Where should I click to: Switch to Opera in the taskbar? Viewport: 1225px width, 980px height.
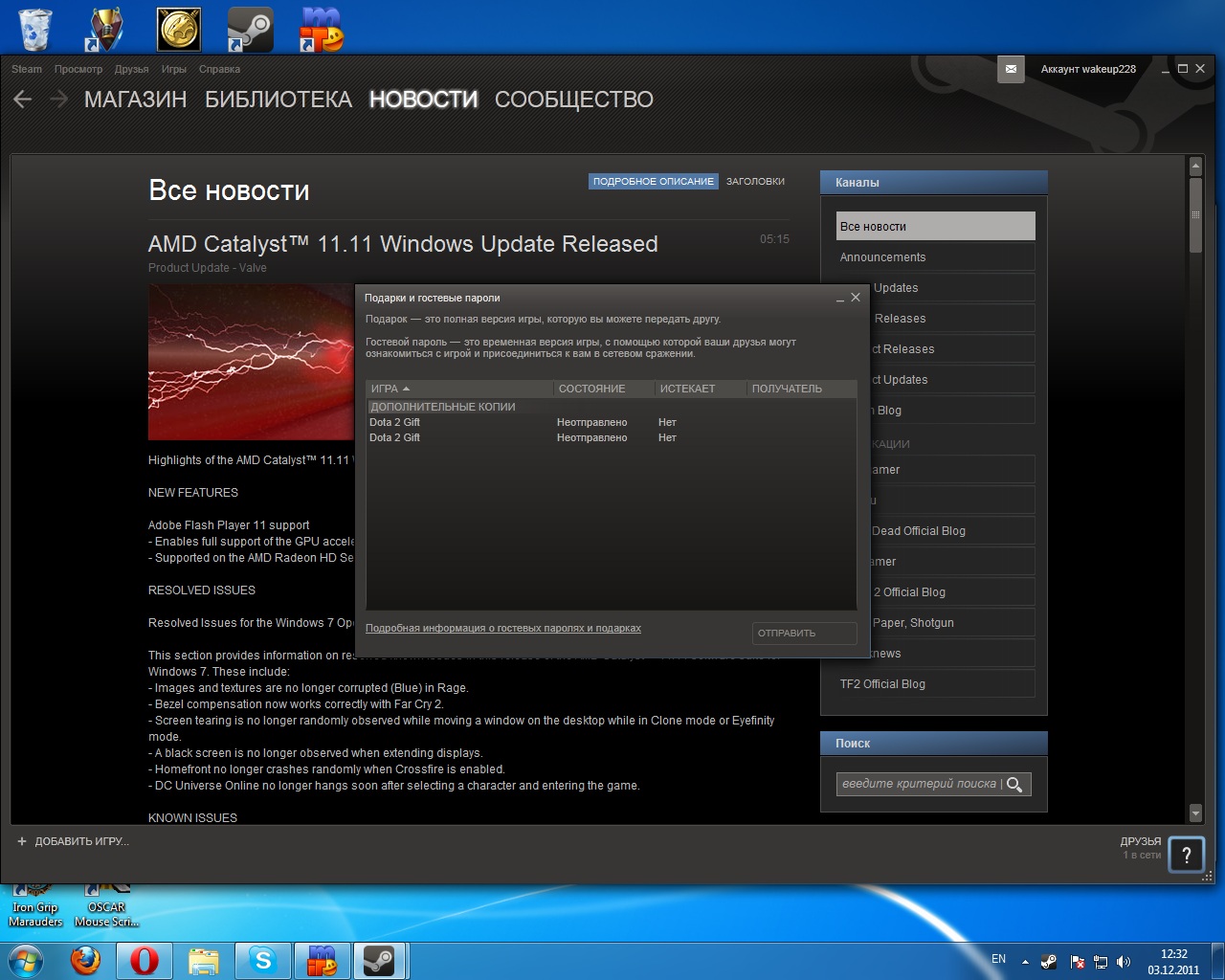tap(145, 960)
